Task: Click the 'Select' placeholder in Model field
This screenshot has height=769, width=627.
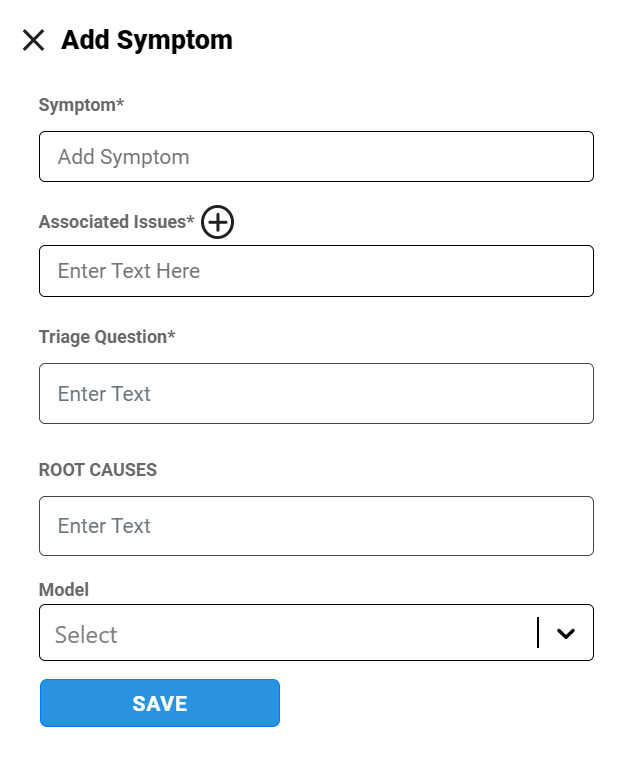Action: (86, 635)
